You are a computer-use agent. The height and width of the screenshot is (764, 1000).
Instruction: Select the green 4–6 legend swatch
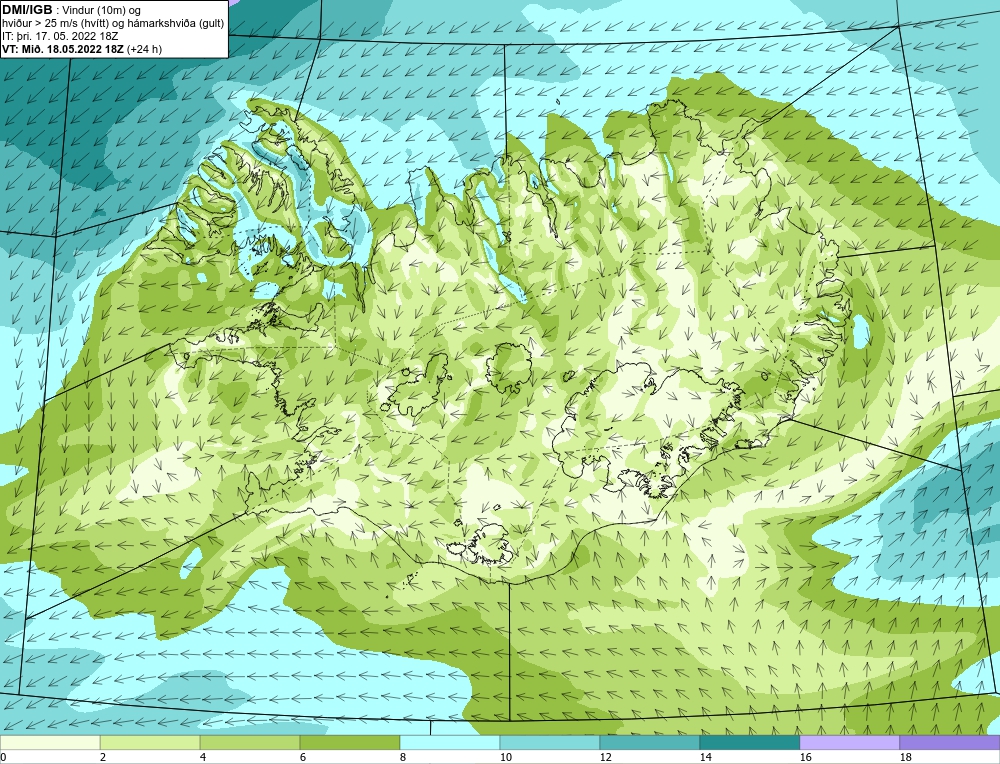pyautogui.click(x=250, y=742)
